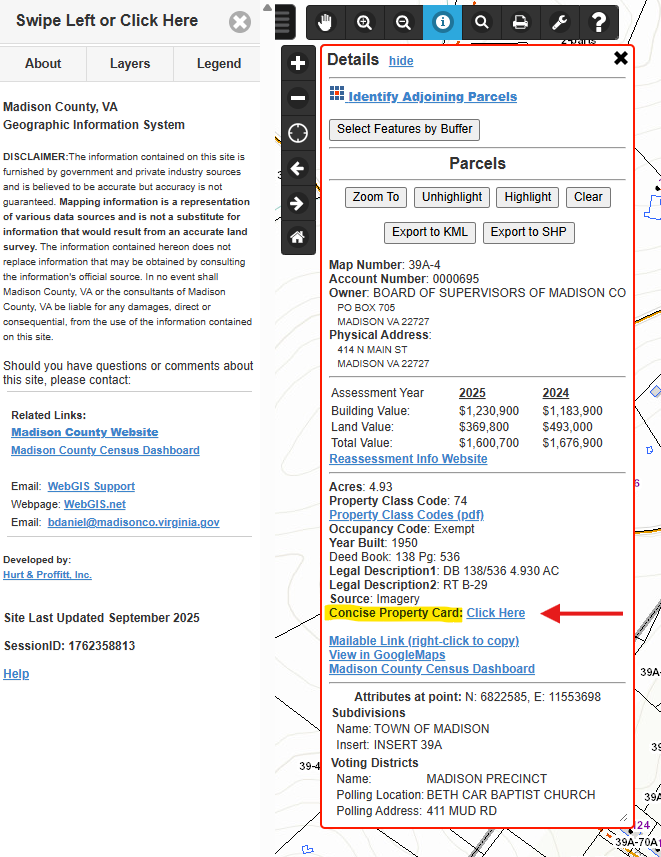Open Census Dashboard link in Details panel

coord(432,669)
